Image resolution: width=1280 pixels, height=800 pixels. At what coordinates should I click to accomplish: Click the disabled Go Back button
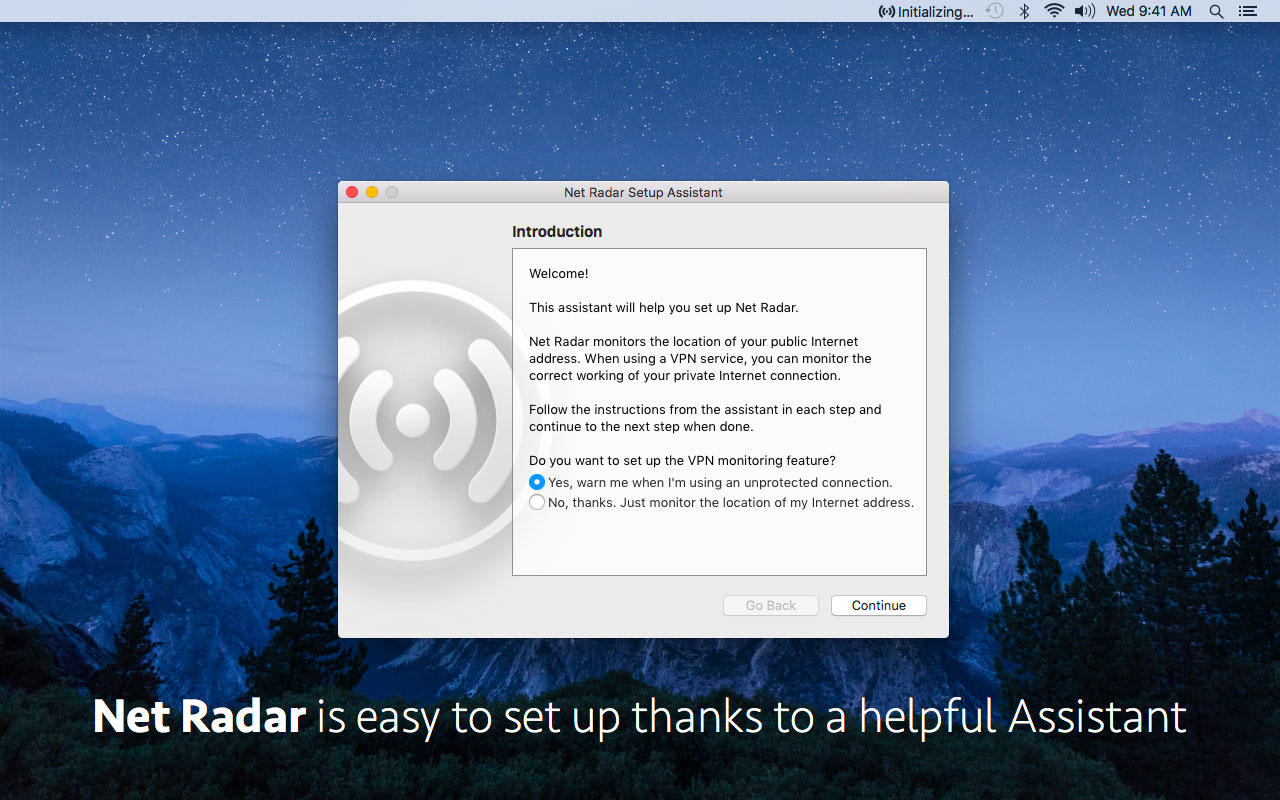(x=771, y=605)
